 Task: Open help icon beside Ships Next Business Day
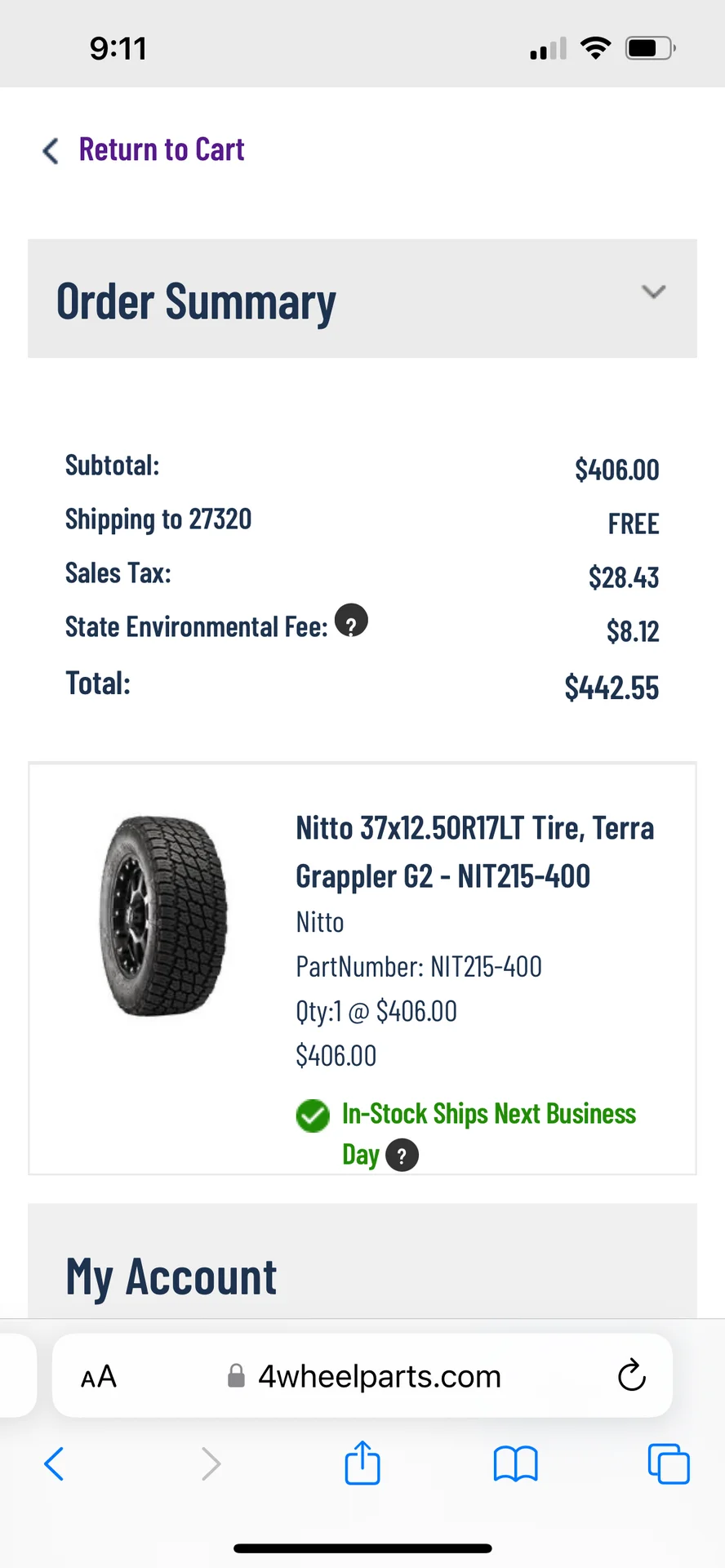(x=402, y=1156)
